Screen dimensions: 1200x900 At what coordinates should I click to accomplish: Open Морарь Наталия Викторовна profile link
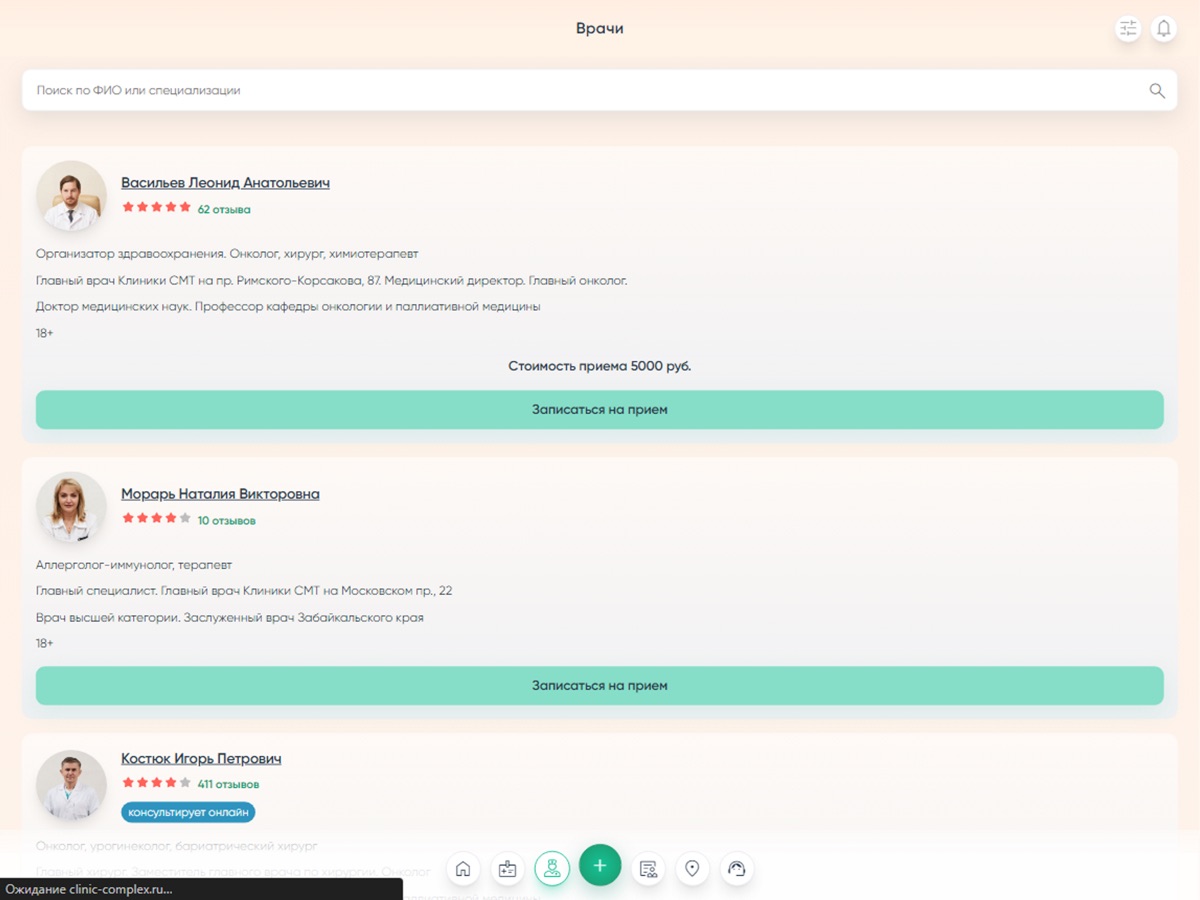pyautogui.click(x=220, y=494)
